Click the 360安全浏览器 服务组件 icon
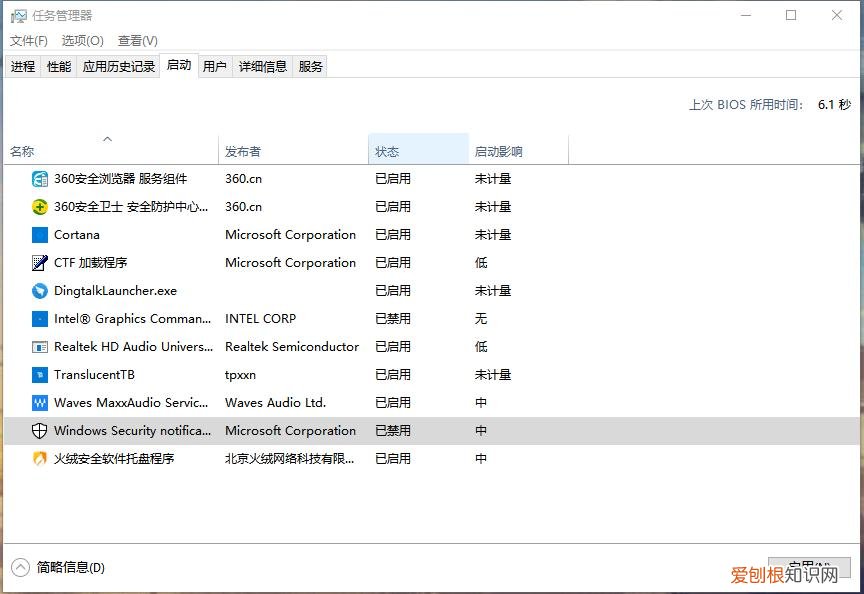This screenshot has width=864, height=594. 40,179
